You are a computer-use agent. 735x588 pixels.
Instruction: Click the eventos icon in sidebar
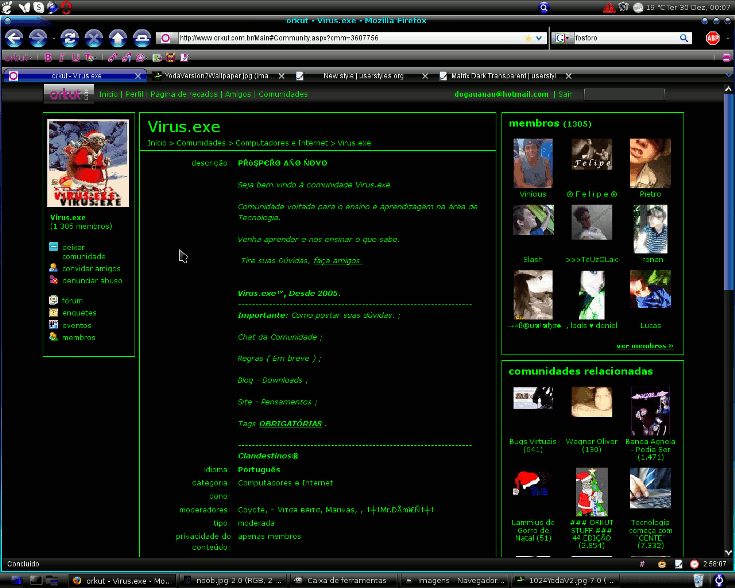point(53,324)
